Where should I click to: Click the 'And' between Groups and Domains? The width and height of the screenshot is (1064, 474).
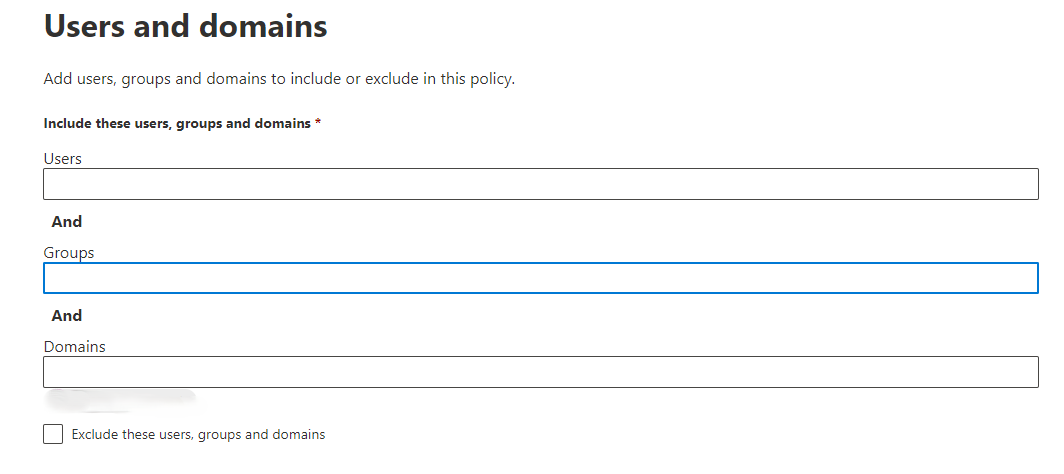click(66, 315)
